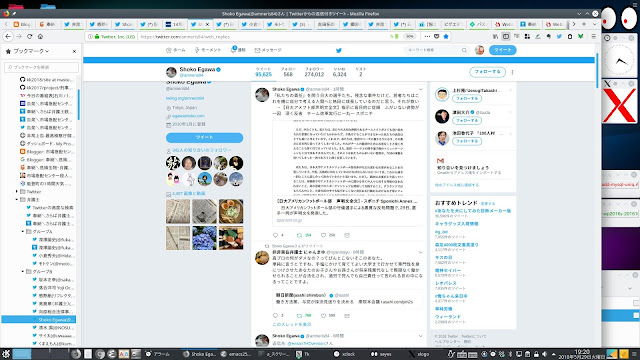Screen dimensions: 640x360
Task: Click the Twitter extension icon in toolbar
Action: pos(559,36)
